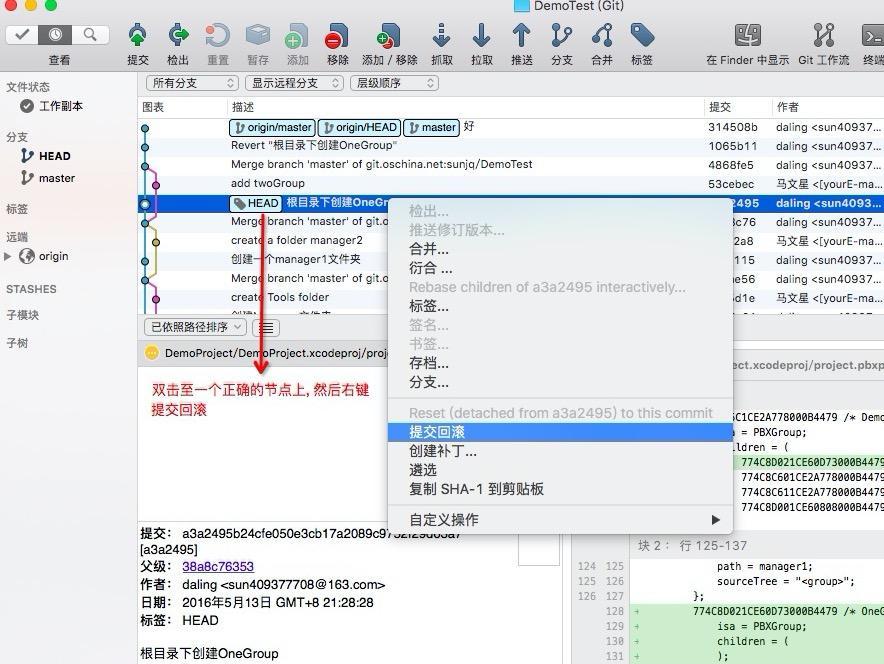
Task: Click the Branch (分支) toolbar icon
Action: click(x=562, y=36)
